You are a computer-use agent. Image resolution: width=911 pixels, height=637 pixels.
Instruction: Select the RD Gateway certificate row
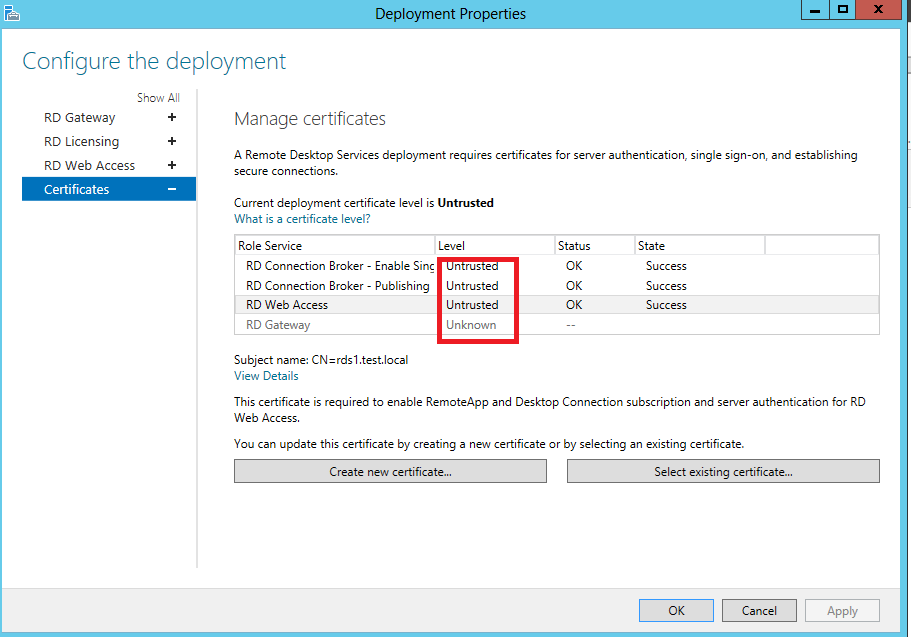click(557, 324)
